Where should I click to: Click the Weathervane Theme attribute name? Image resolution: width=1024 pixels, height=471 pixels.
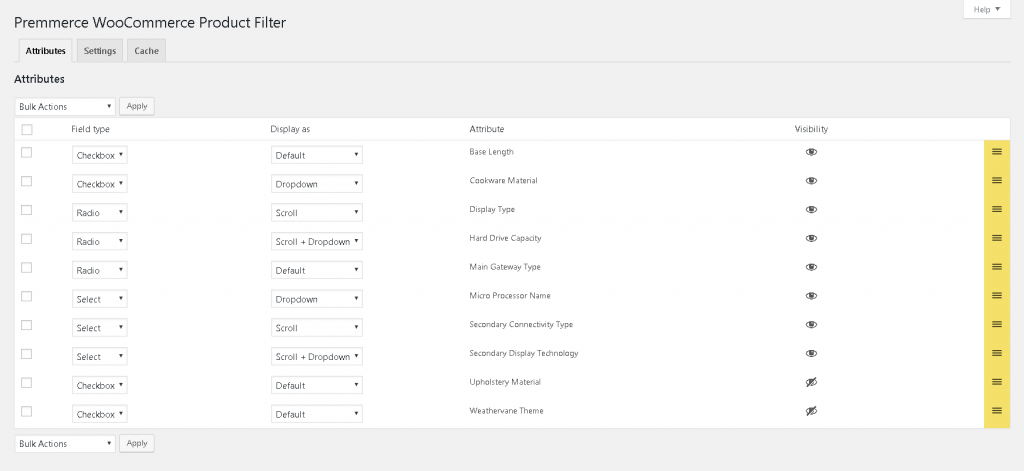[x=506, y=411]
